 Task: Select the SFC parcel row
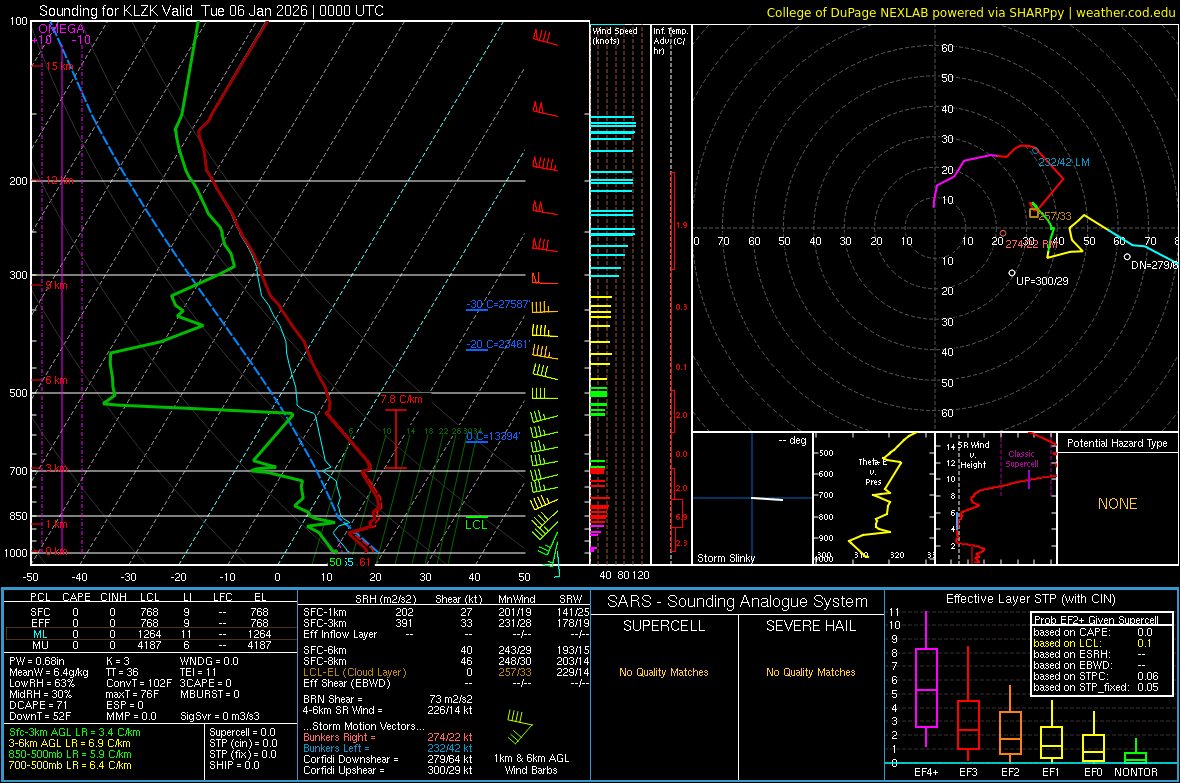click(x=150, y=612)
